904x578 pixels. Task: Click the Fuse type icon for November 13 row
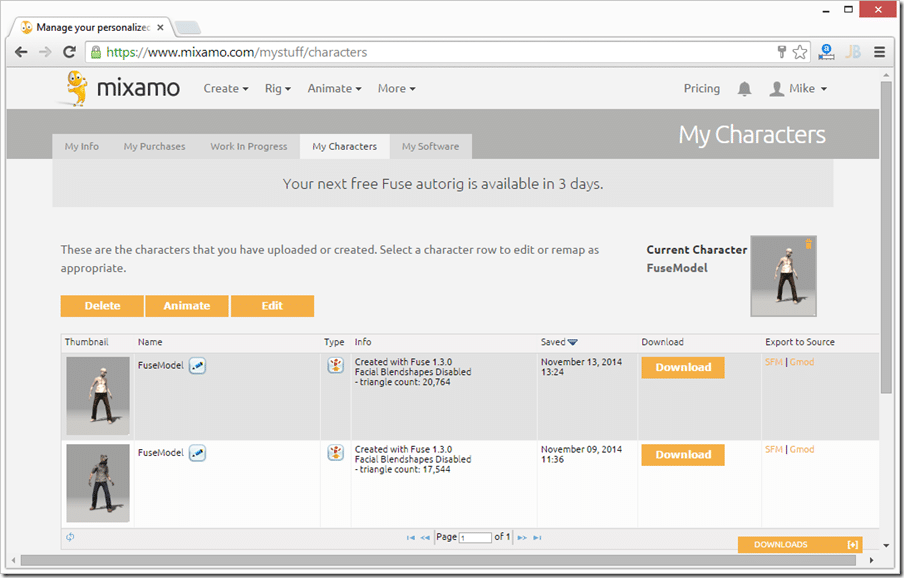click(336, 365)
